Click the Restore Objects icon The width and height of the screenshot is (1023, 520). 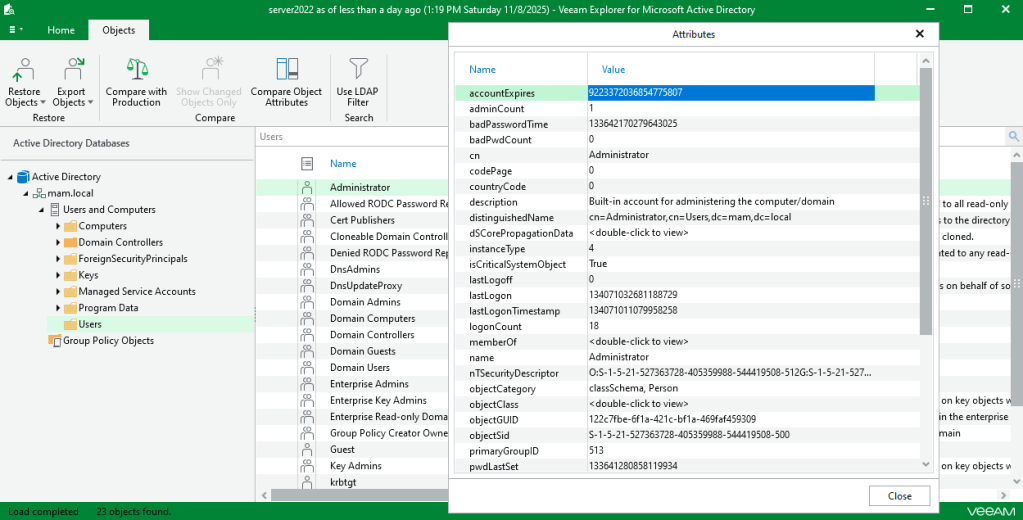coord(23,70)
